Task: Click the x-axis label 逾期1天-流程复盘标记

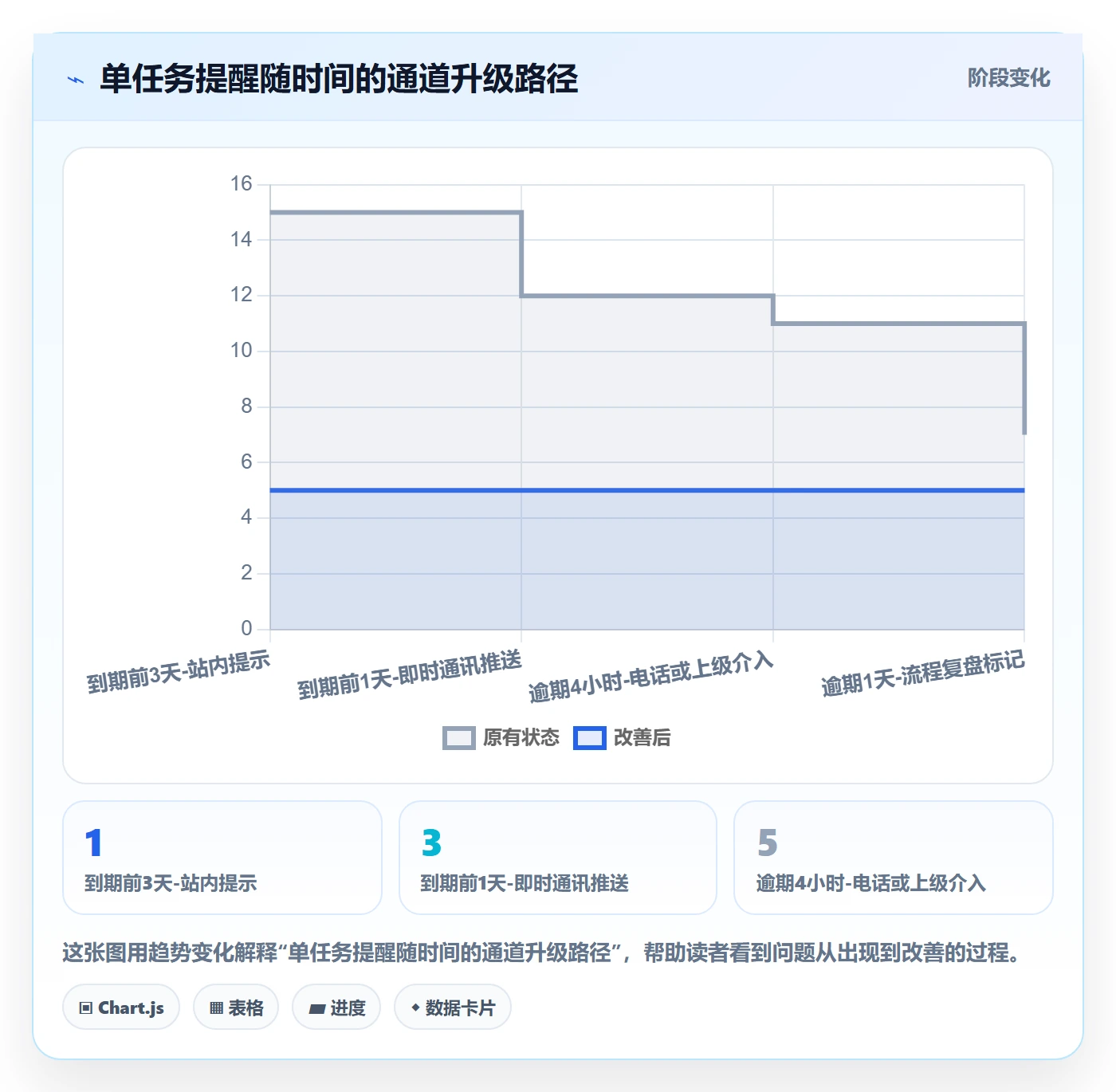Action: 923,674
